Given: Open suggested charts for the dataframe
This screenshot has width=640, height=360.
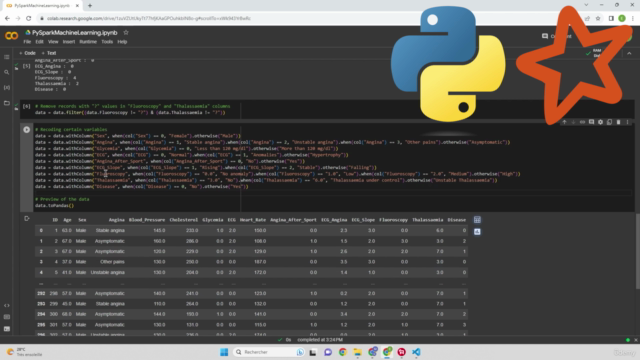Looking at the screenshot, I should 477,231.
